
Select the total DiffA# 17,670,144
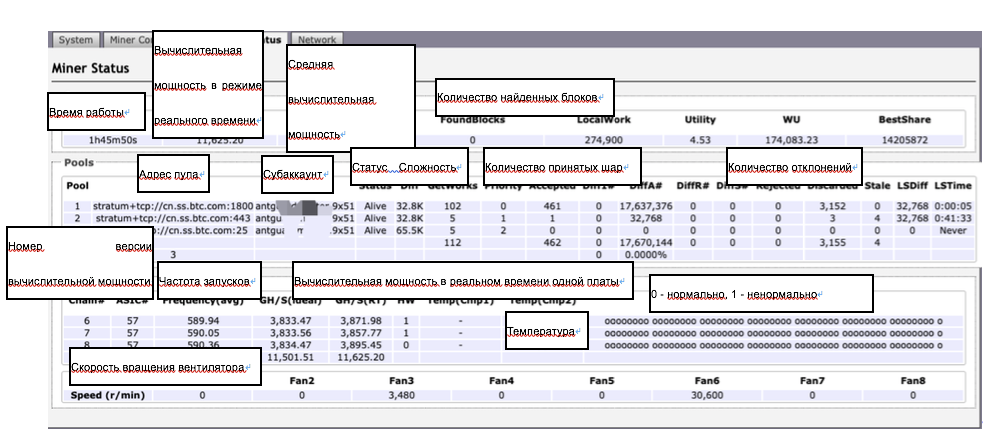[646, 243]
